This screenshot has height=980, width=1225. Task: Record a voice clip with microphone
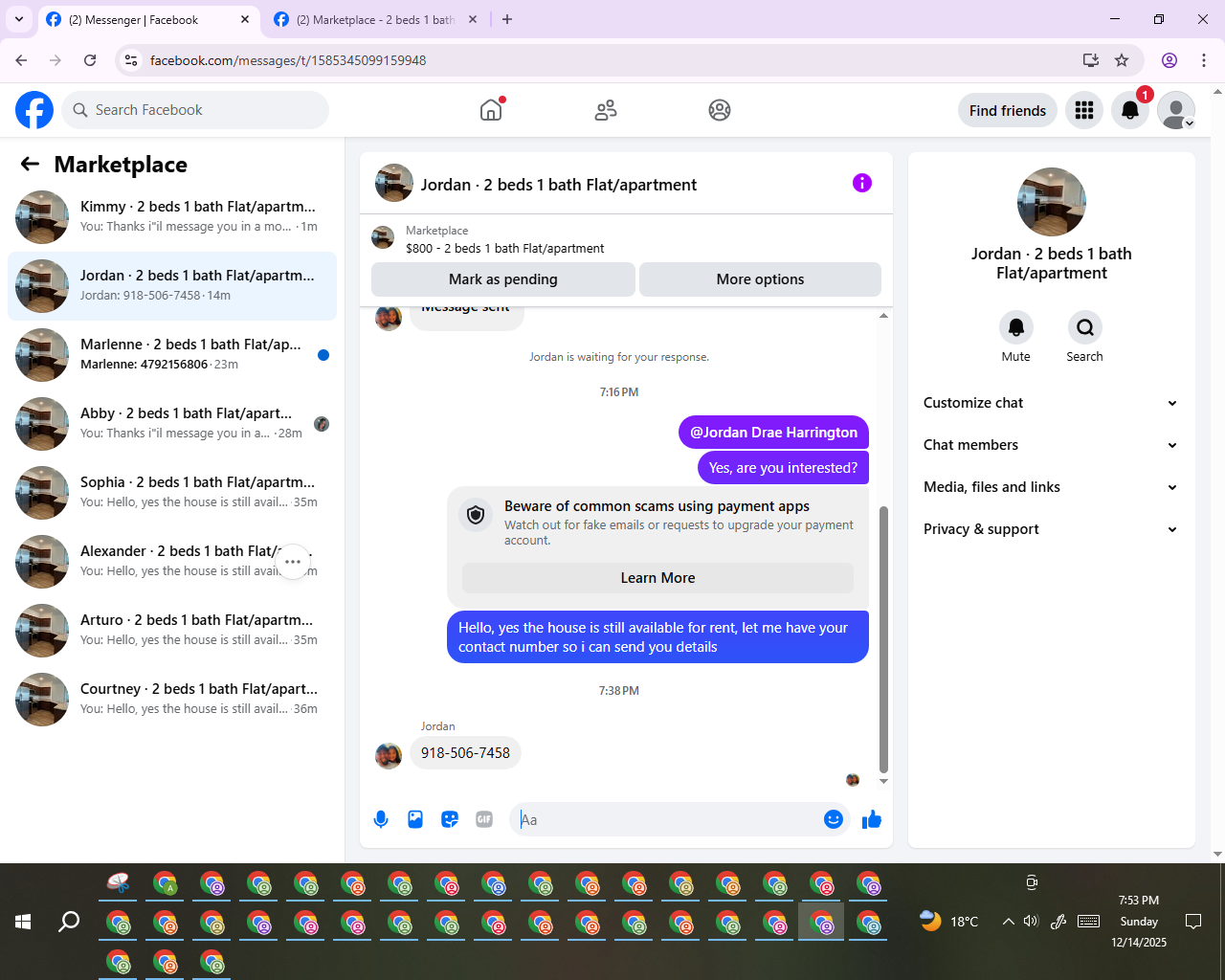381,819
